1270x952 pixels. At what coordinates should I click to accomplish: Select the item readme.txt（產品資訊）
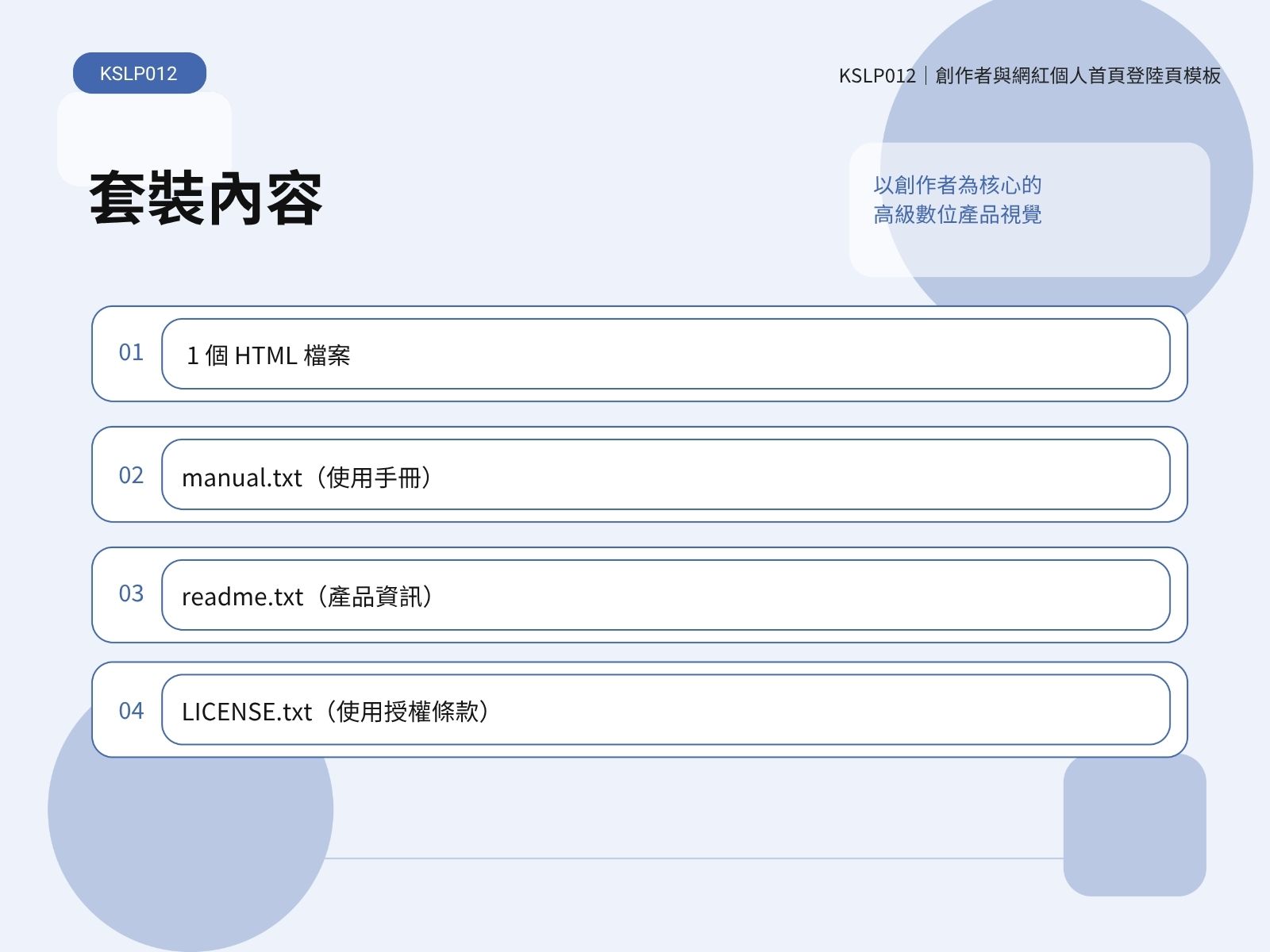(666, 595)
